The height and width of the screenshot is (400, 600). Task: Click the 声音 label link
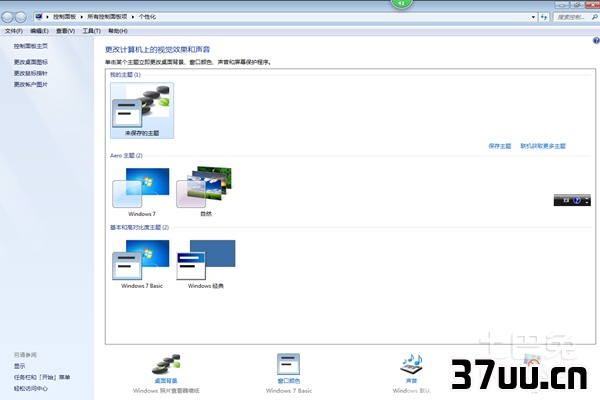click(x=411, y=381)
